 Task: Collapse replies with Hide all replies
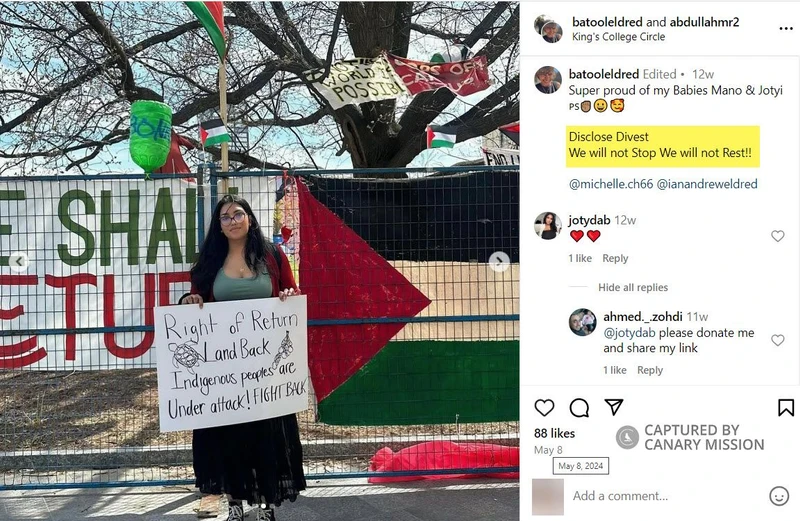(633, 287)
